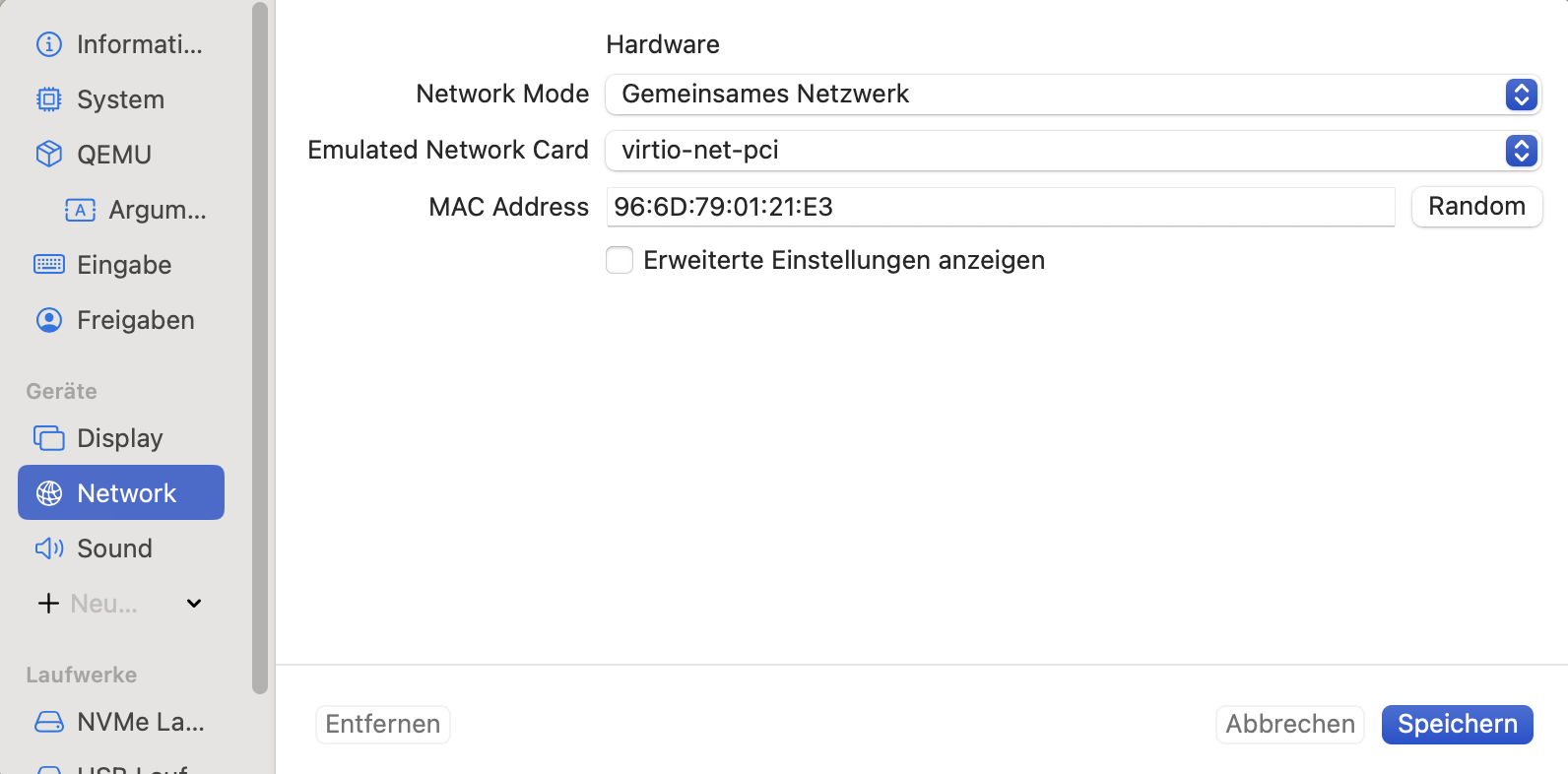Enable Erweiterte Einstellungen anzeigen checkbox
Image resolution: width=1568 pixels, height=774 pixels.
[x=620, y=260]
